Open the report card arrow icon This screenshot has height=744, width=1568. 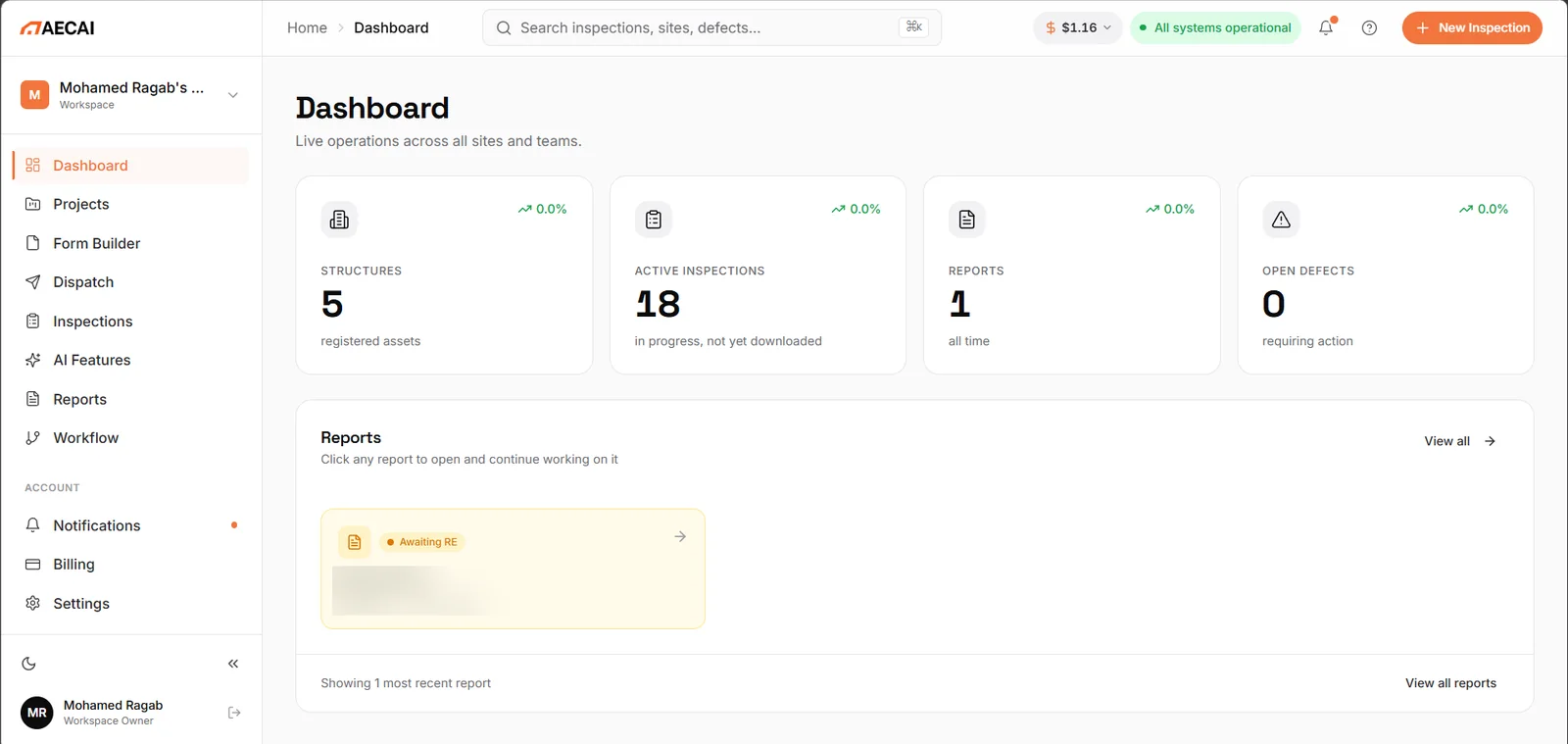[x=680, y=536]
